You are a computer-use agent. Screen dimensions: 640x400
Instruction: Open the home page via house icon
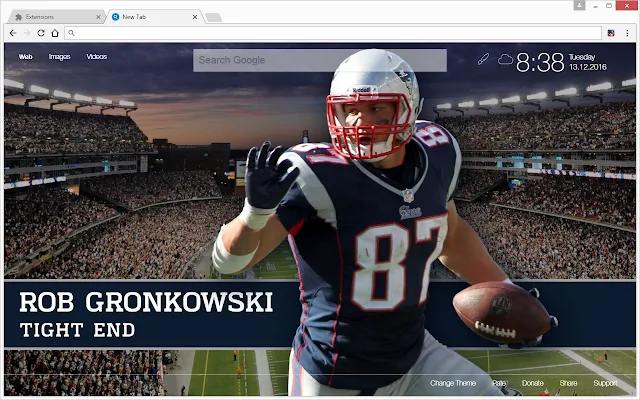point(55,33)
